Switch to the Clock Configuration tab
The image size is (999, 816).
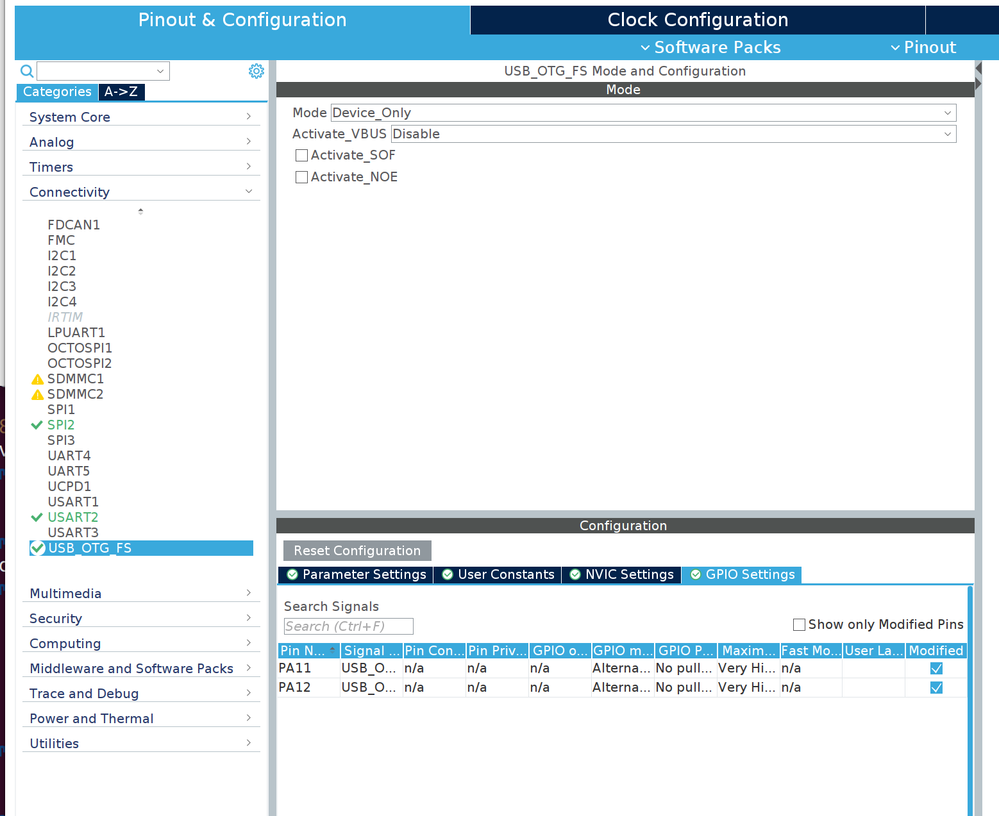pos(696,19)
